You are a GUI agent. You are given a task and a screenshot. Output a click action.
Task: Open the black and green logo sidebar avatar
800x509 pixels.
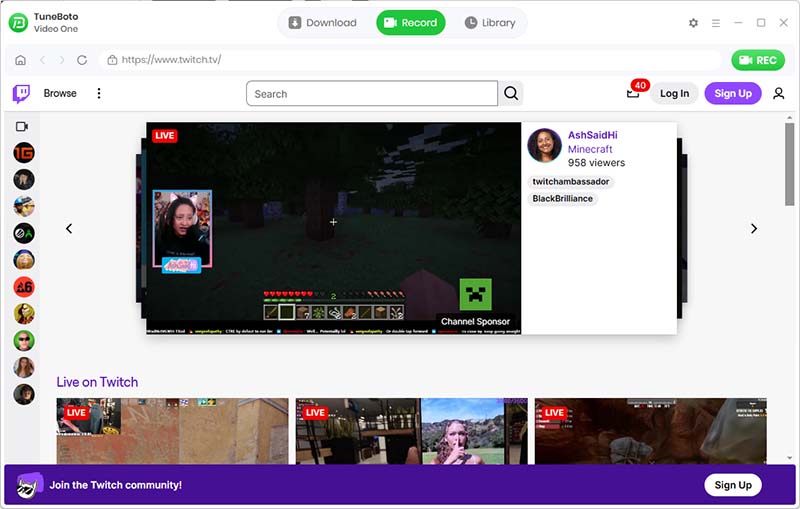pyautogui.click(x=24, y=233)
